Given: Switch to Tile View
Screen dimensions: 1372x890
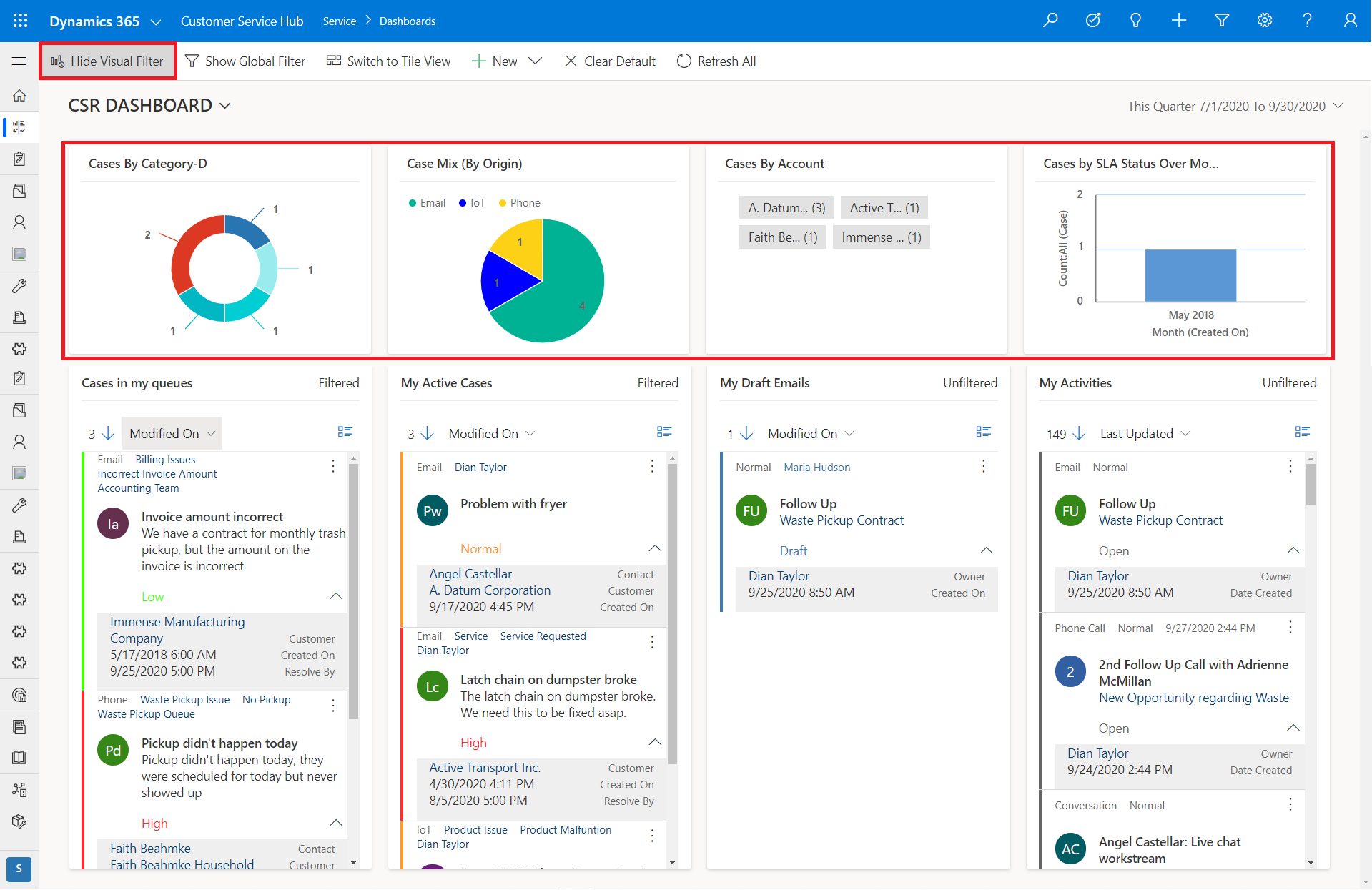Looking at the screenshot, I should pyautogui.click(x=389, y=61).
